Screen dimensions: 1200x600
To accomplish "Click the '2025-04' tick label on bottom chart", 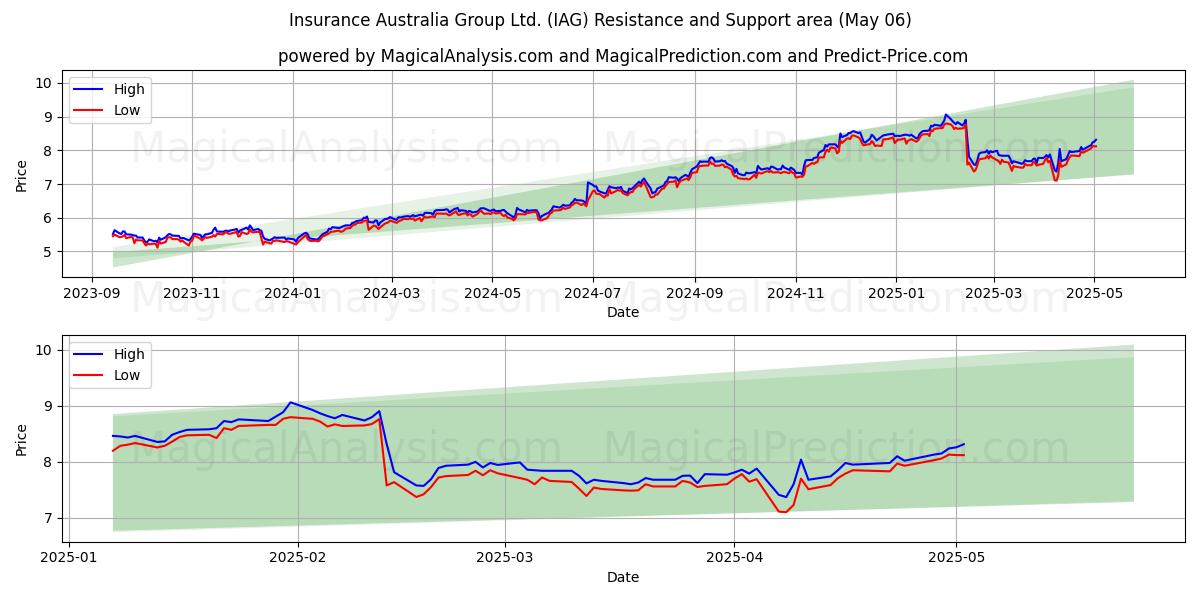I will (735, 559).
